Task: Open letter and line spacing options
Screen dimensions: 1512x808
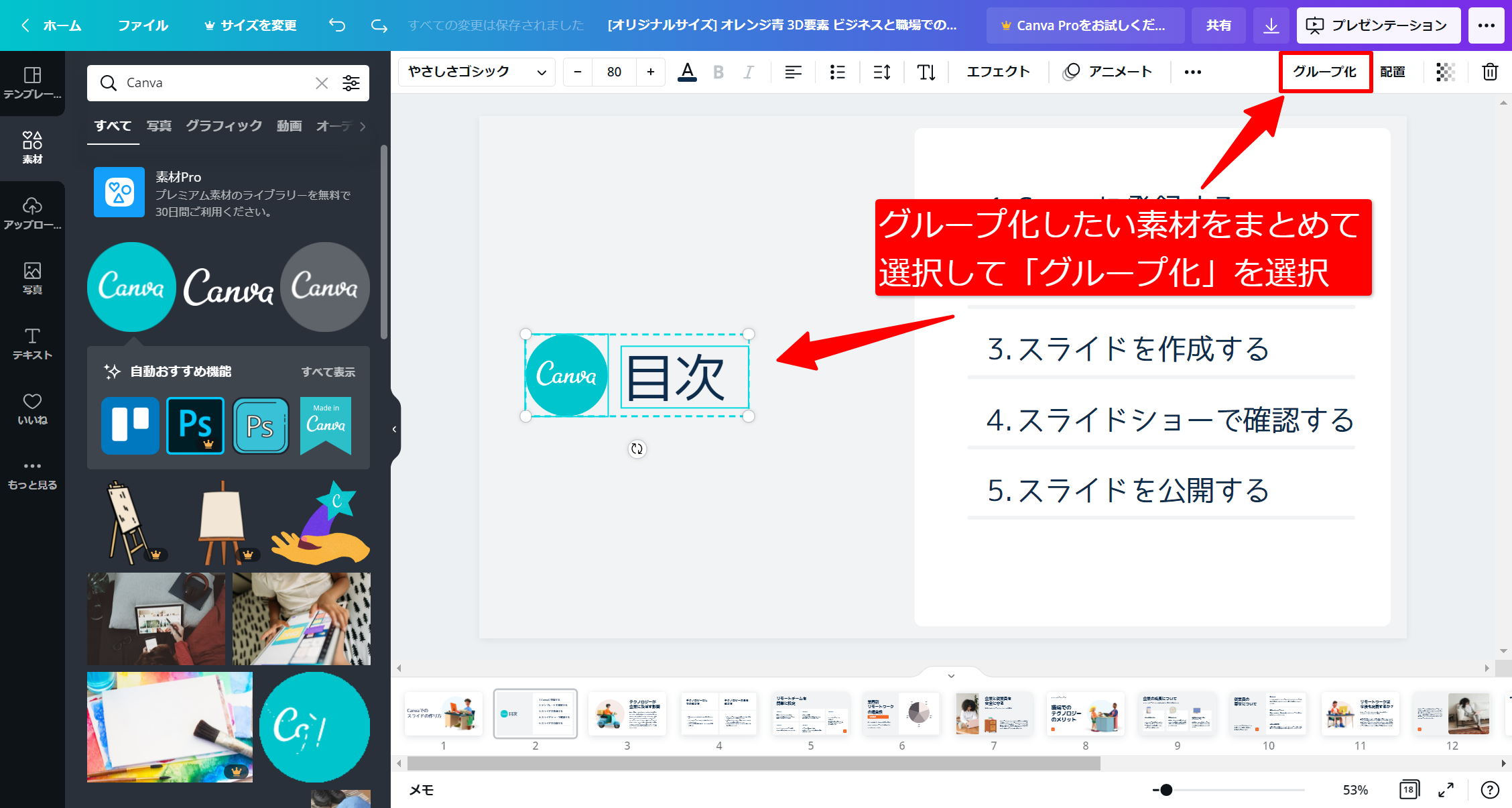Action: point(882,72)
